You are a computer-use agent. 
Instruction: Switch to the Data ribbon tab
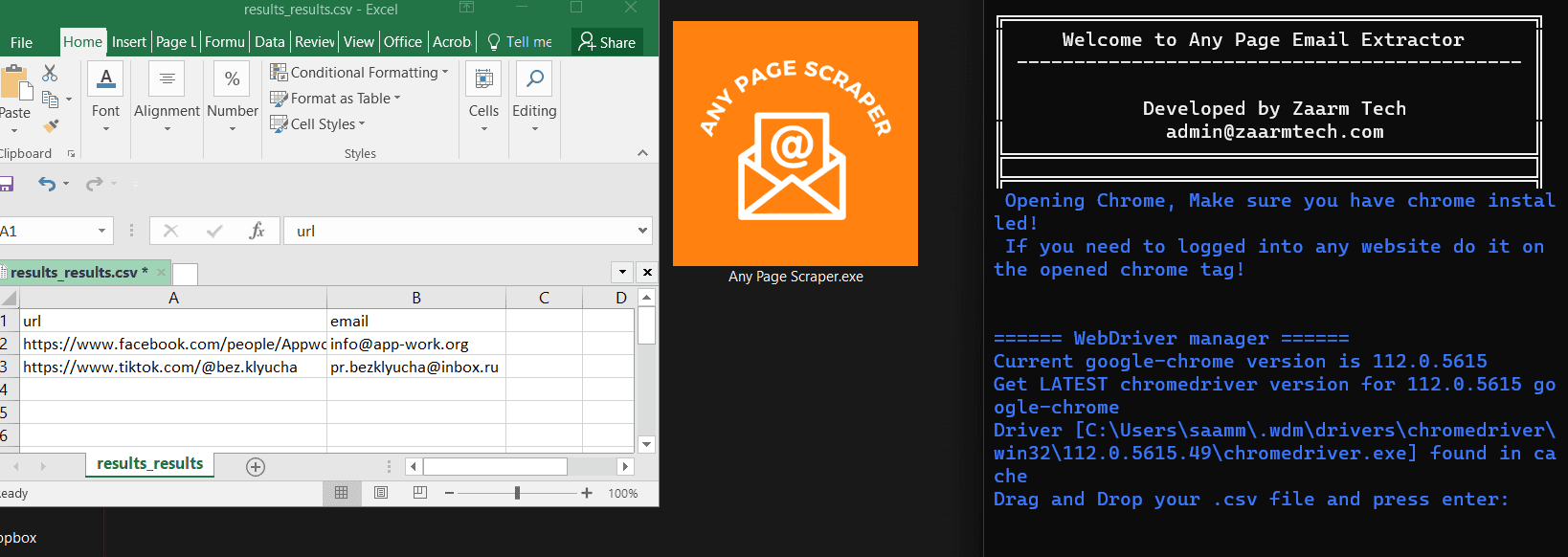(x=270, y=42)
